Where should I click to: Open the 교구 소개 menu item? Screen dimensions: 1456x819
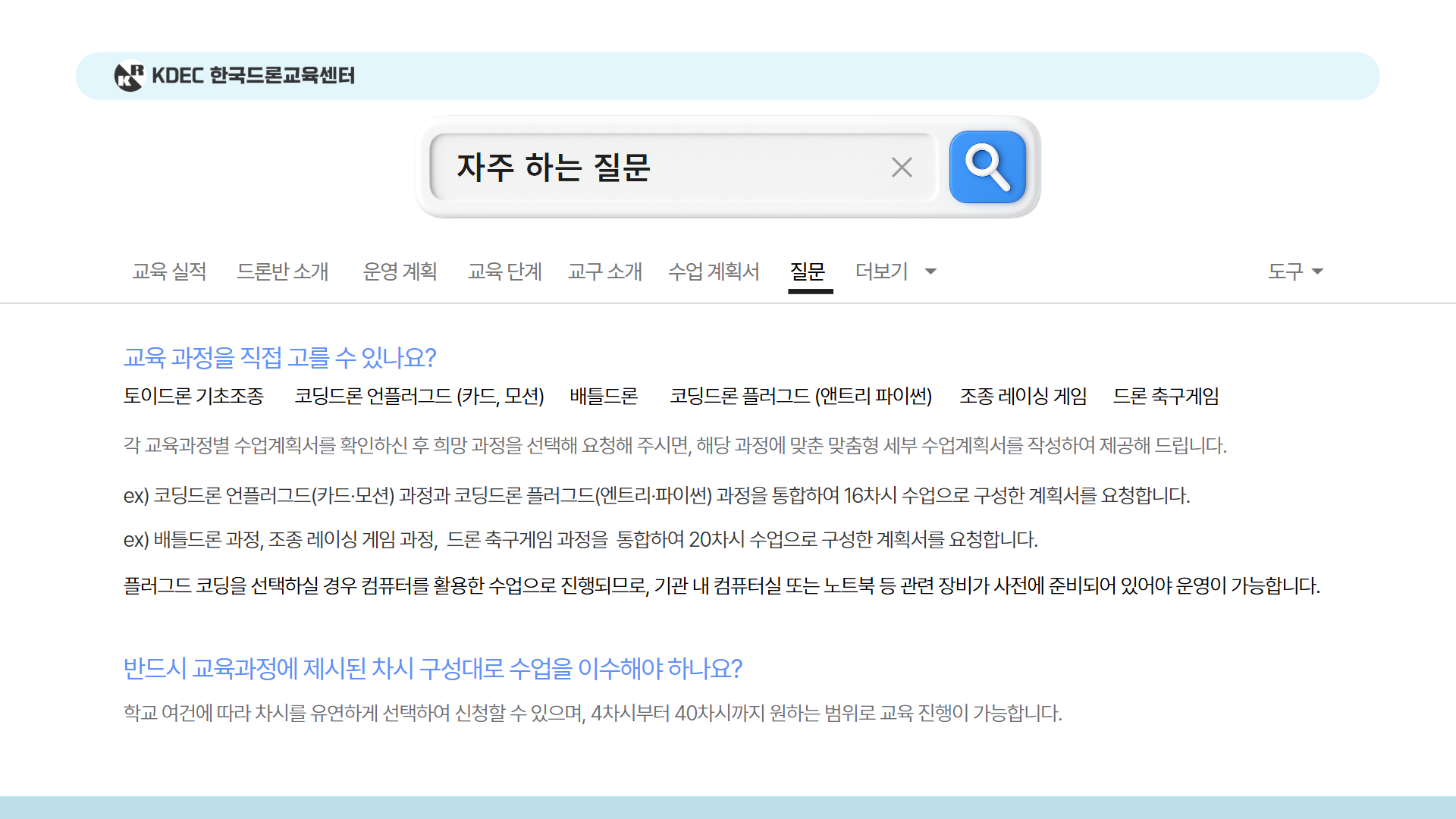point(604,272)
